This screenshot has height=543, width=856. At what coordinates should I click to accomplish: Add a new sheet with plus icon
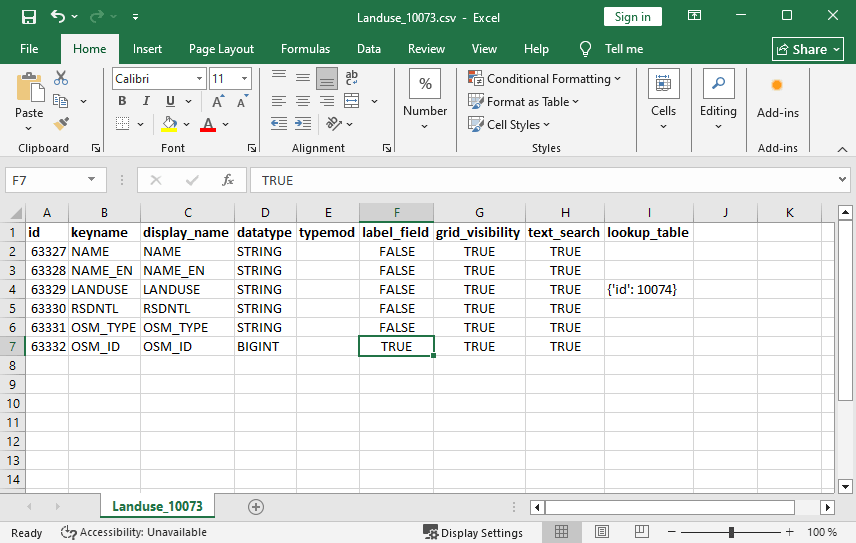(x=256, y=507)
